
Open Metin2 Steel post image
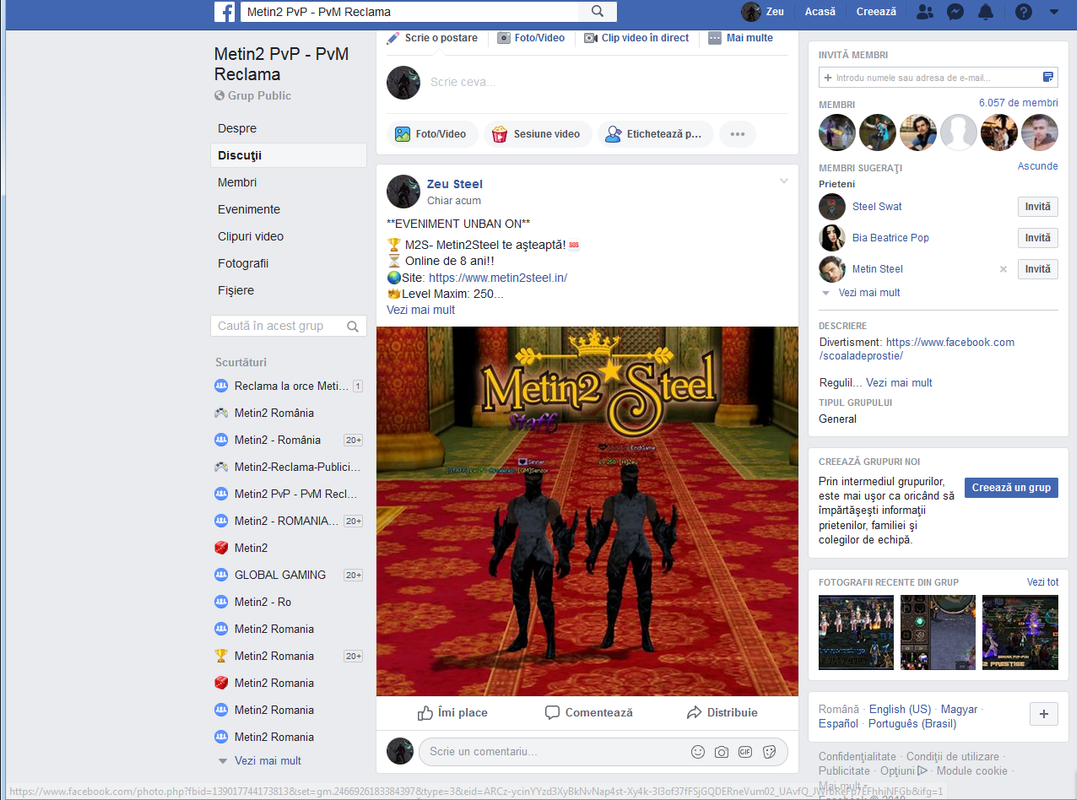coord(587,512)
